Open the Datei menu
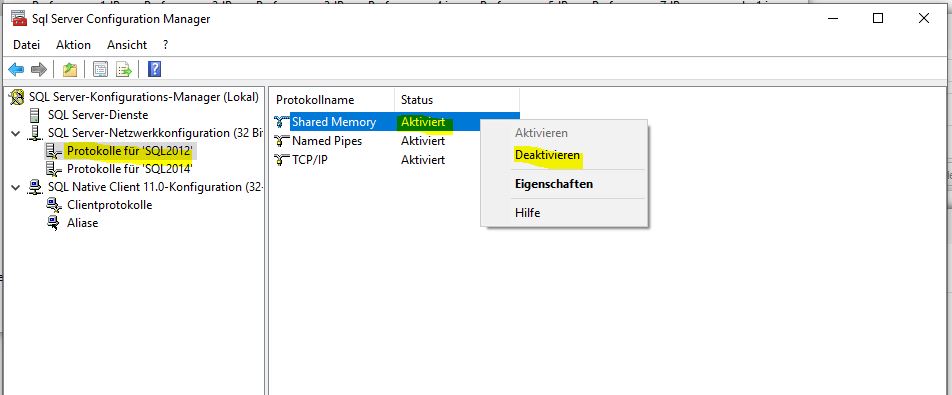Screen dimensions: 952x395 (x=26, y=45)
